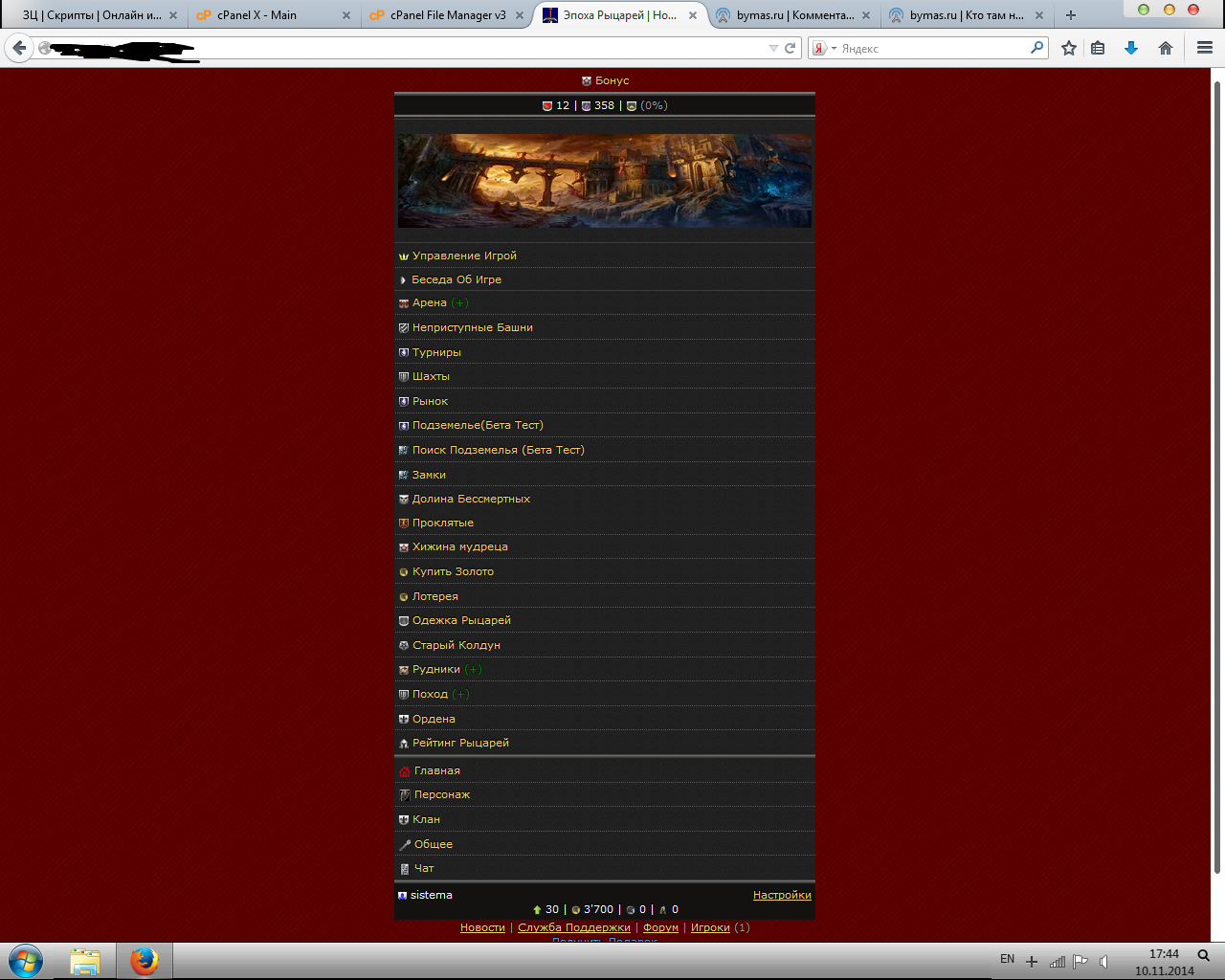1225x980 pixels.
Task: Click the red Главная home icon
Action: click(405, 771)
